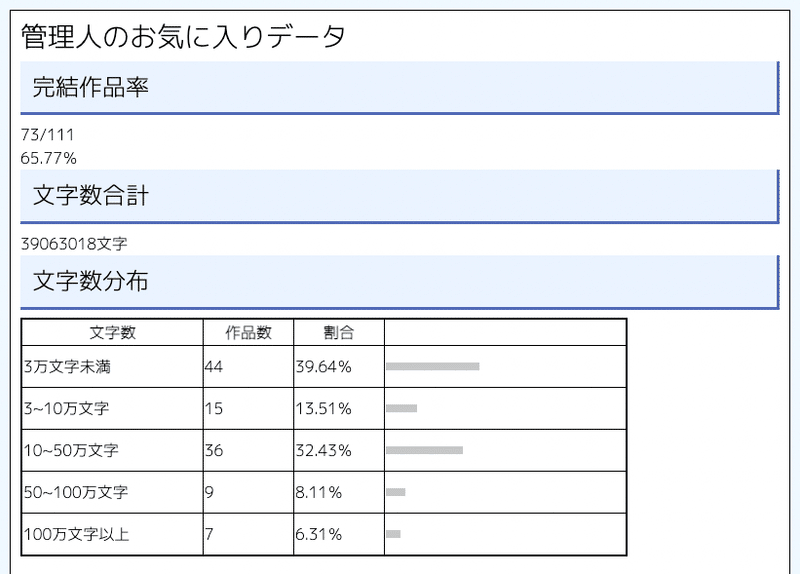Select the 3万文字未満 row label
This screenshot has width=800, height=574.
tap(67, 366)
